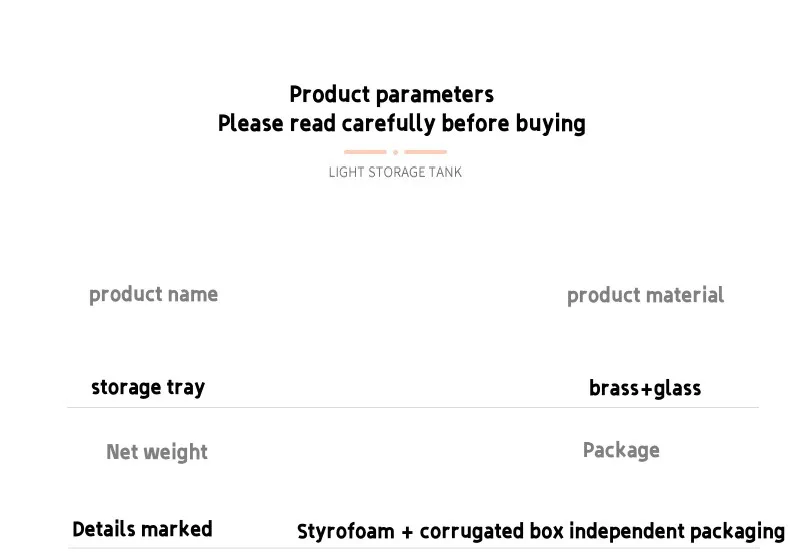This screenshot has height=560, width=790.
Task: Click the "product material" label
Action: (x=645, y=296)
